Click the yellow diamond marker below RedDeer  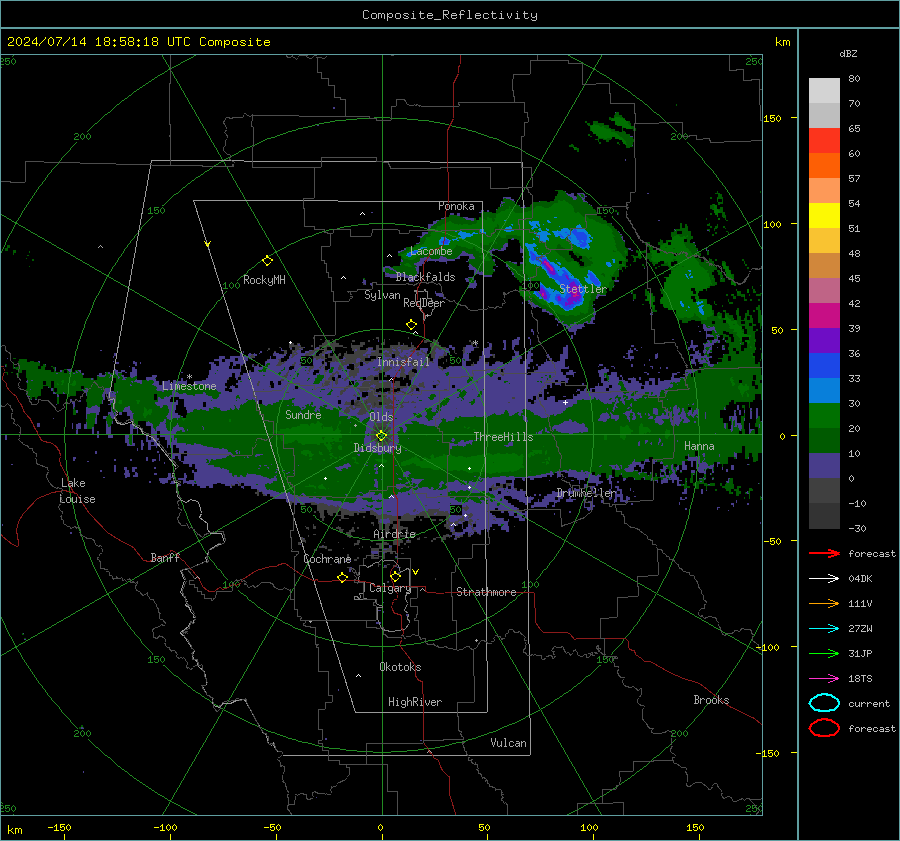click(411, 325)
